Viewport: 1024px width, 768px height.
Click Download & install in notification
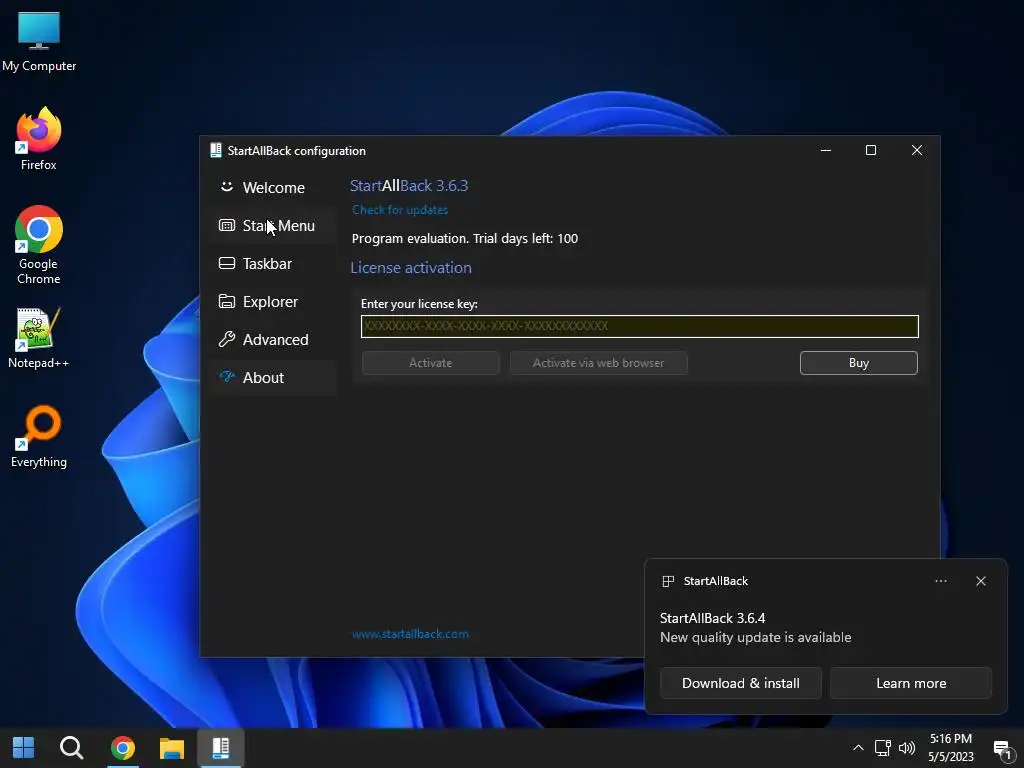[x=741, y=683]
